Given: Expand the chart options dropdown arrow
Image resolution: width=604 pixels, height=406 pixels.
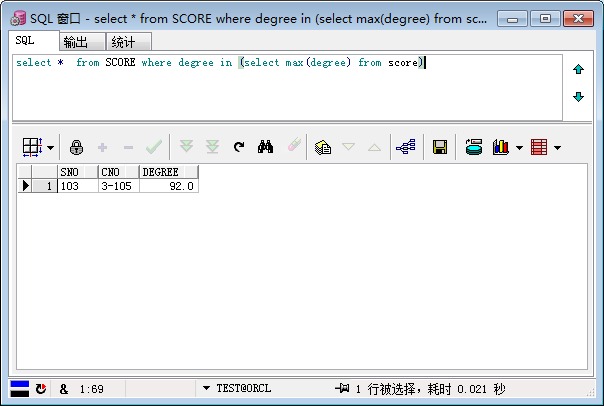Looking at the screenshot, I should pos(519,148).
